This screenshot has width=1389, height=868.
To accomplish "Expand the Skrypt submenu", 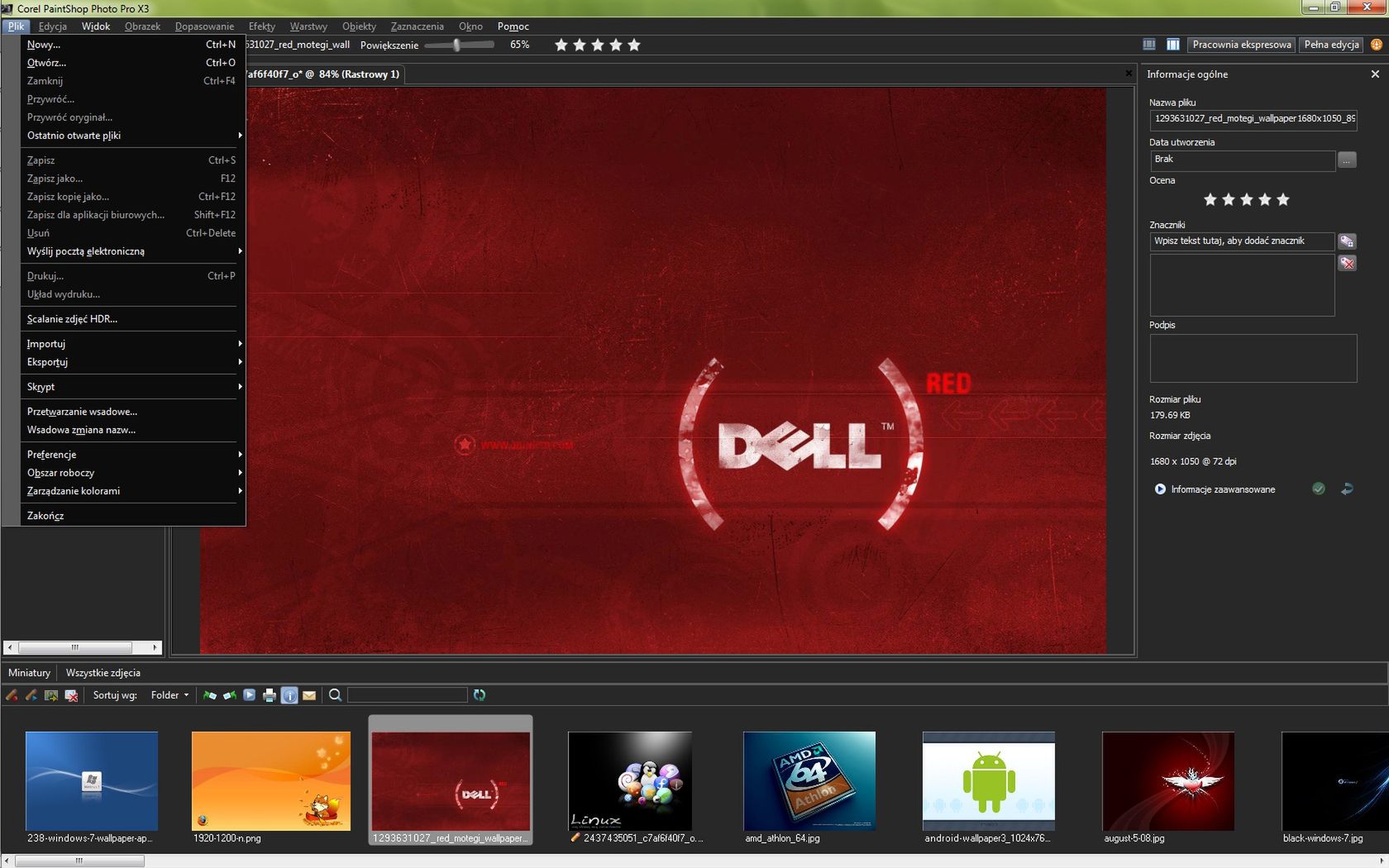I will tap(132, 387).
